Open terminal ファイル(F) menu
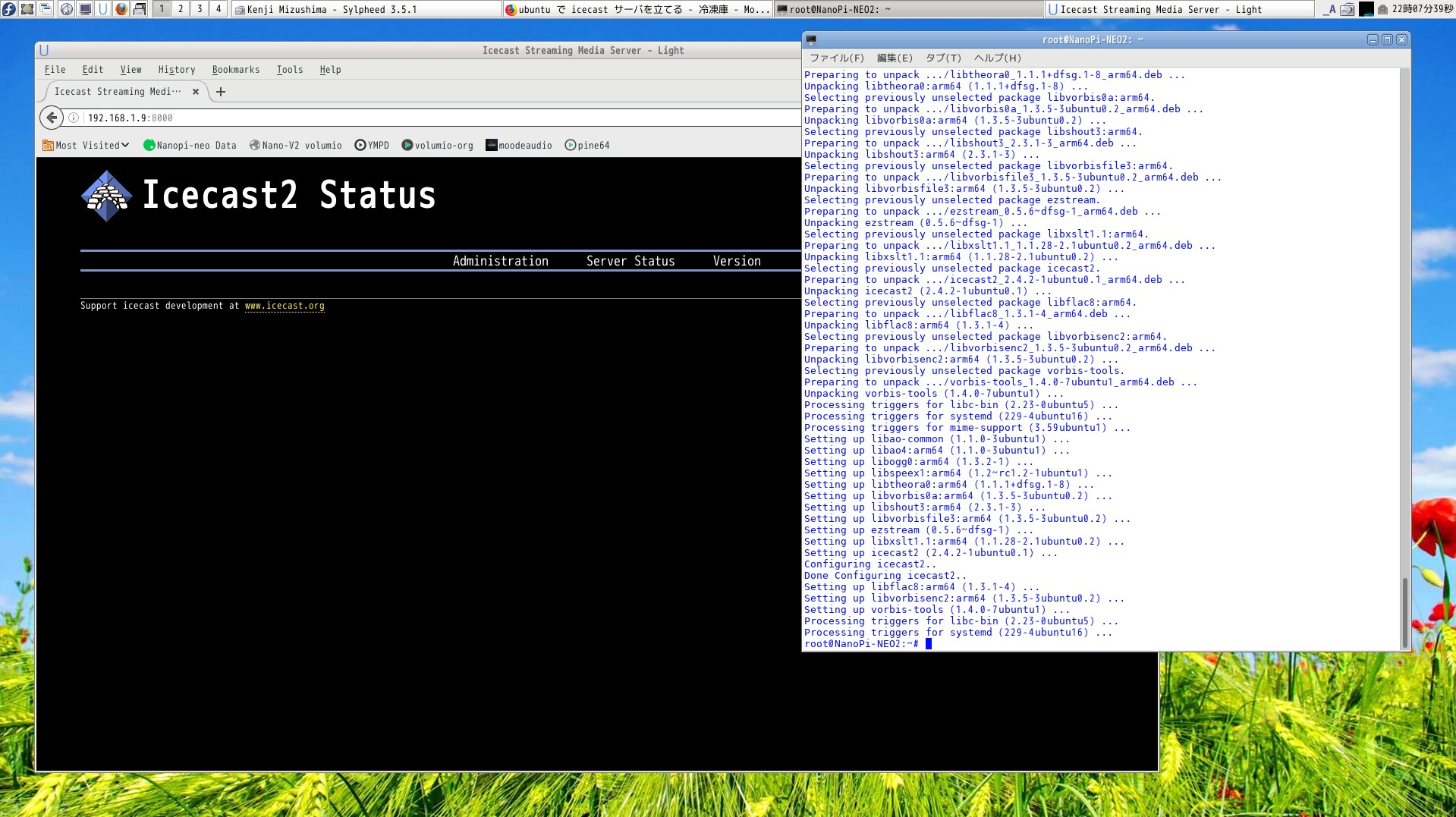 (836, 58)
